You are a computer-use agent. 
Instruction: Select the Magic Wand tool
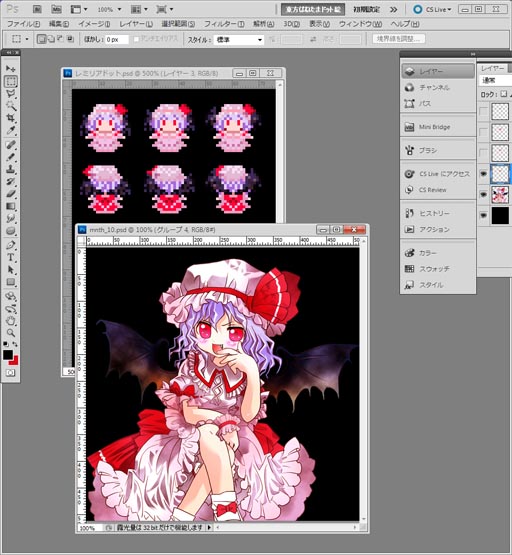pos(11,105)
